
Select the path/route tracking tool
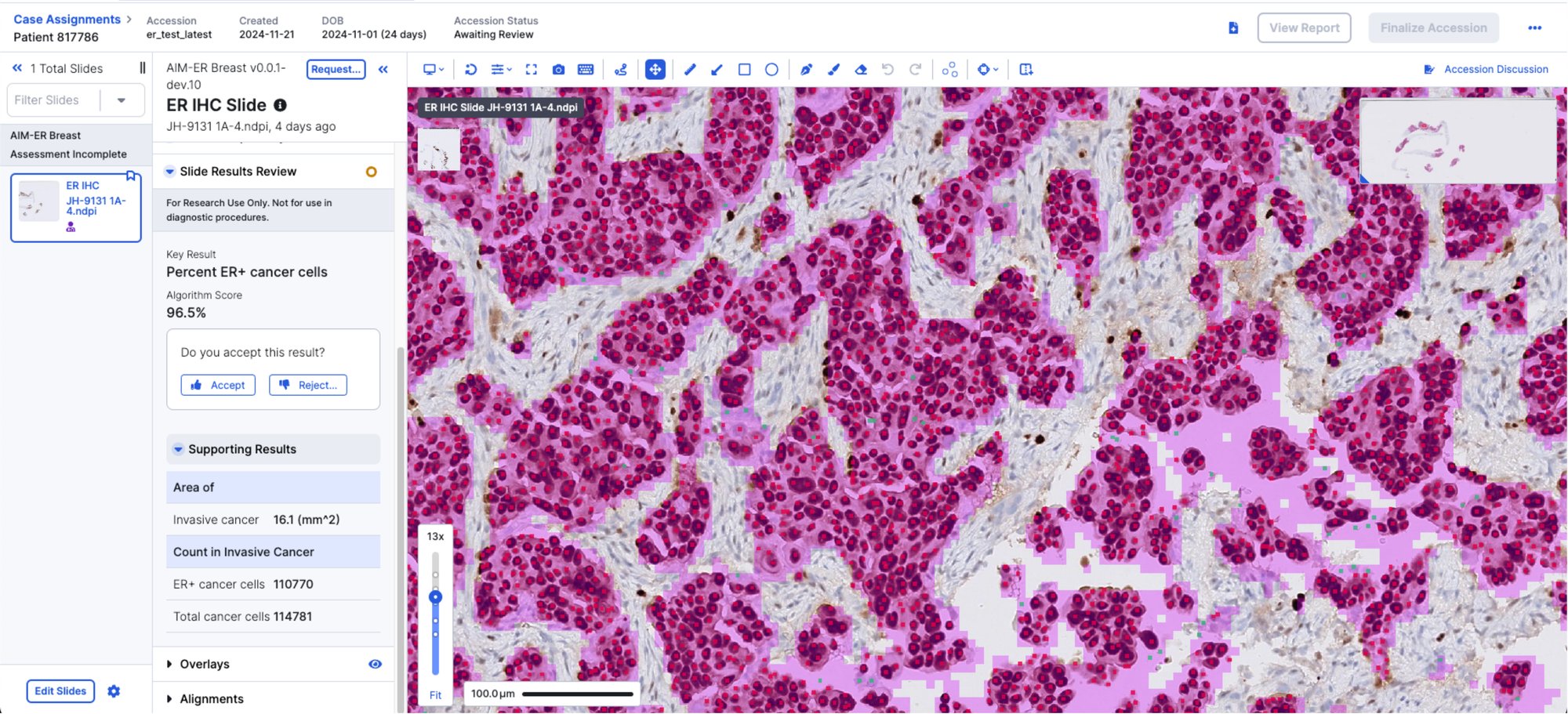point(620,70)
